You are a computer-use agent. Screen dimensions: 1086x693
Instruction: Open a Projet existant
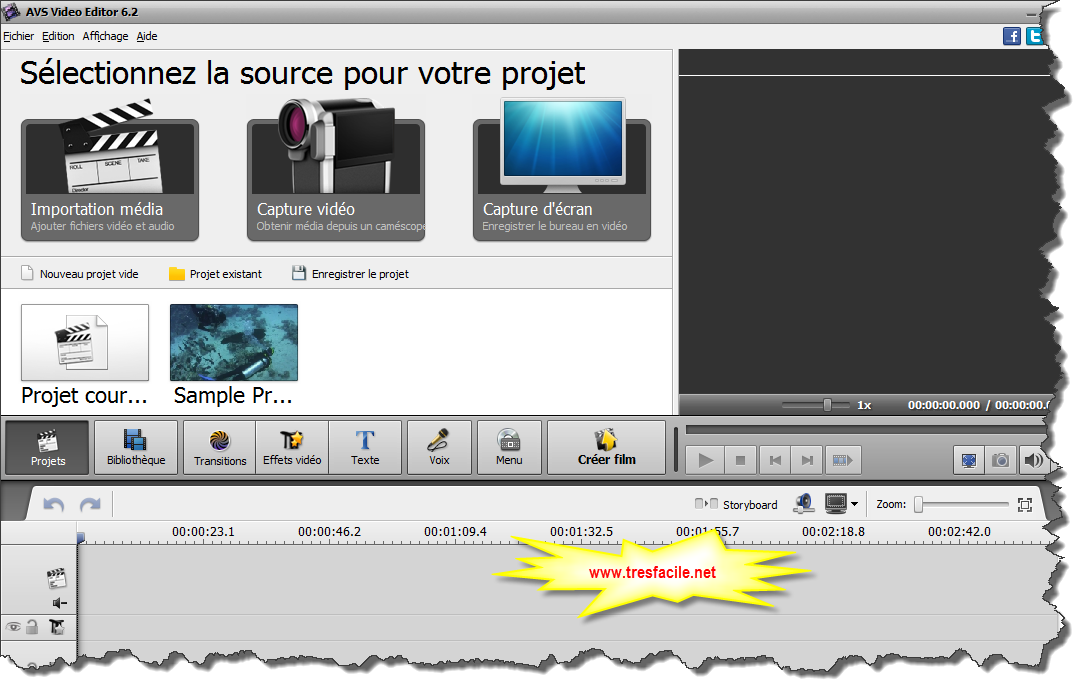click(216, 273)
